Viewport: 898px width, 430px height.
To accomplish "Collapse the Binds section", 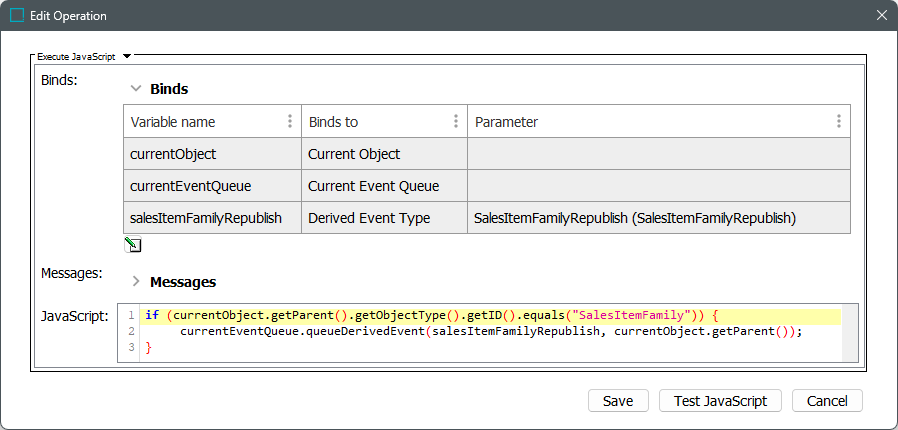I will 136,89.
